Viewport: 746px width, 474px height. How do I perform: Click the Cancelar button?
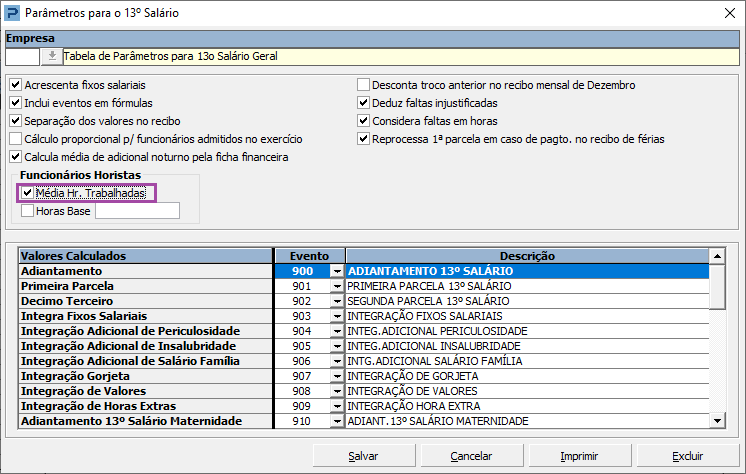(471, 456)
